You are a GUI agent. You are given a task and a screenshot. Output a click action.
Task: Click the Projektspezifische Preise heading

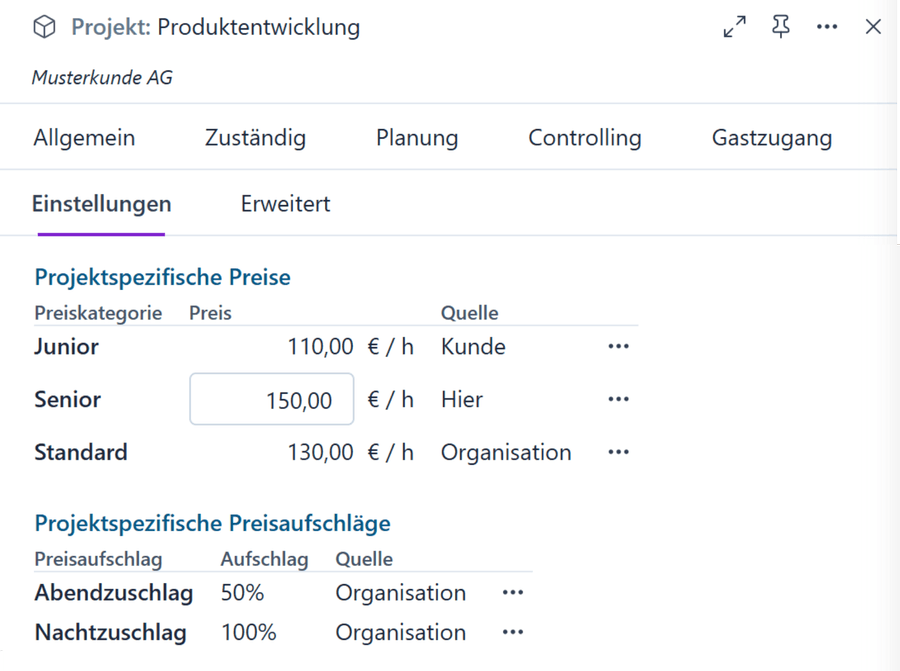[x=162, y=277]
